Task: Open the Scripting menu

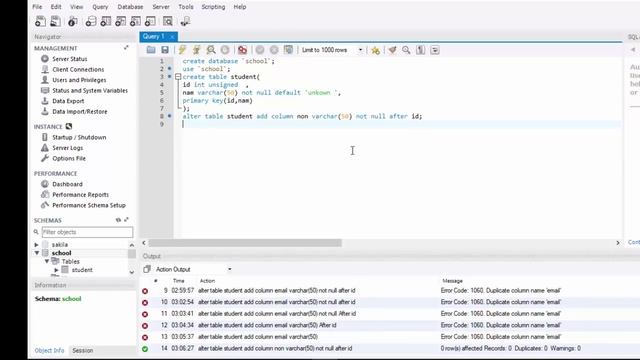Action: 213,7
